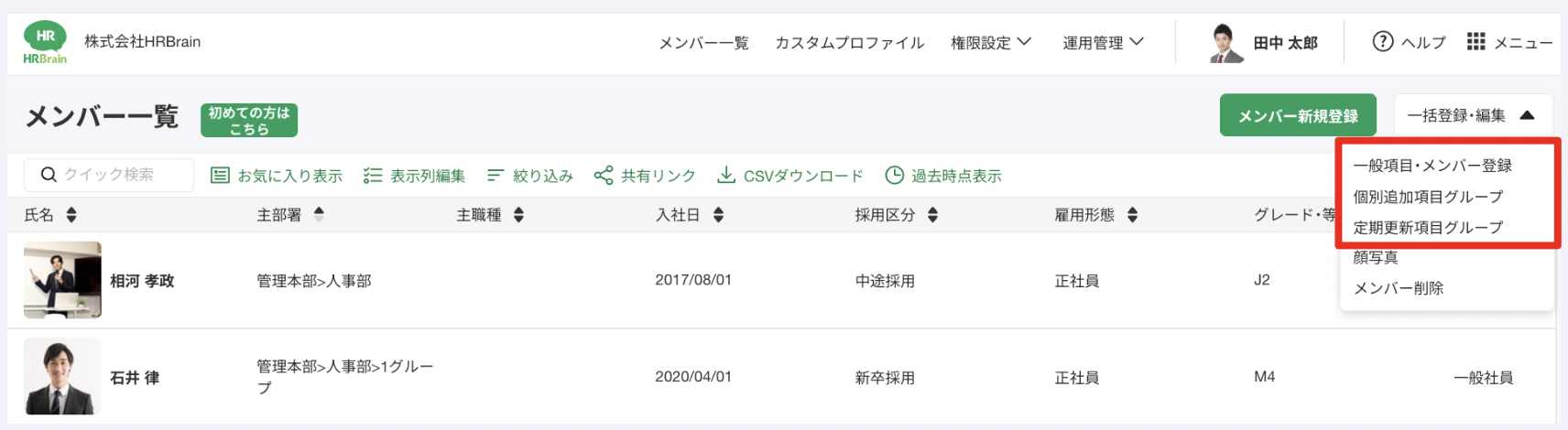Image resolution: width=1568 pixels, height=430 pixels.
Task: Sort the list by 入社日 column
Action: click(718, 215)
